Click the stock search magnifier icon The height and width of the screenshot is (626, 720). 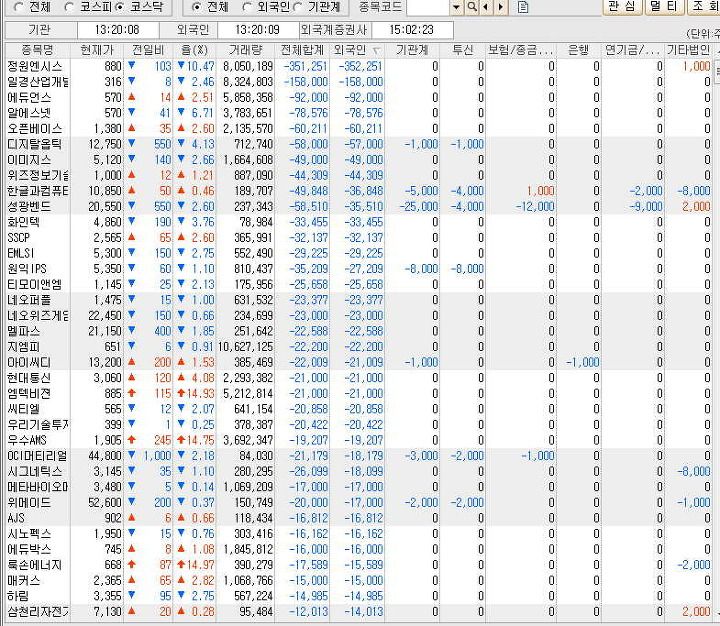pyautogui.click(x=472, y=7)
